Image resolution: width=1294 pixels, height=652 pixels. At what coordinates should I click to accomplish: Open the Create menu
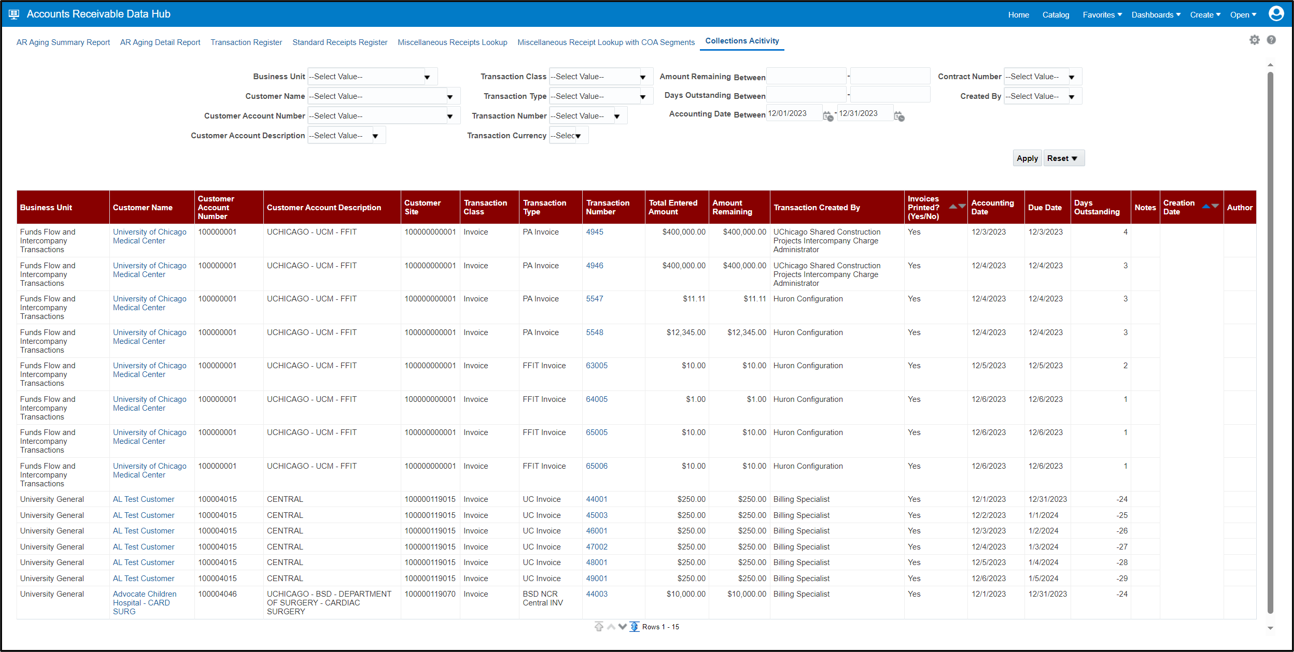coord(1205,15)
